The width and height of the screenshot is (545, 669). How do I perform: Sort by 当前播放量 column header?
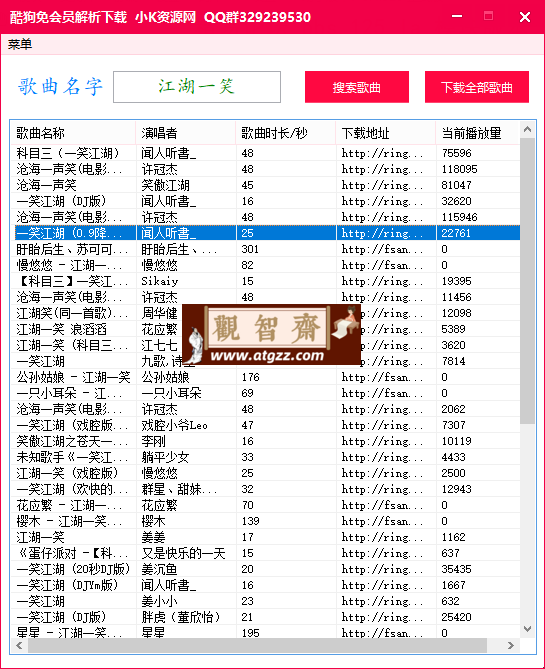pyautogui.click(x=478, y=133)
